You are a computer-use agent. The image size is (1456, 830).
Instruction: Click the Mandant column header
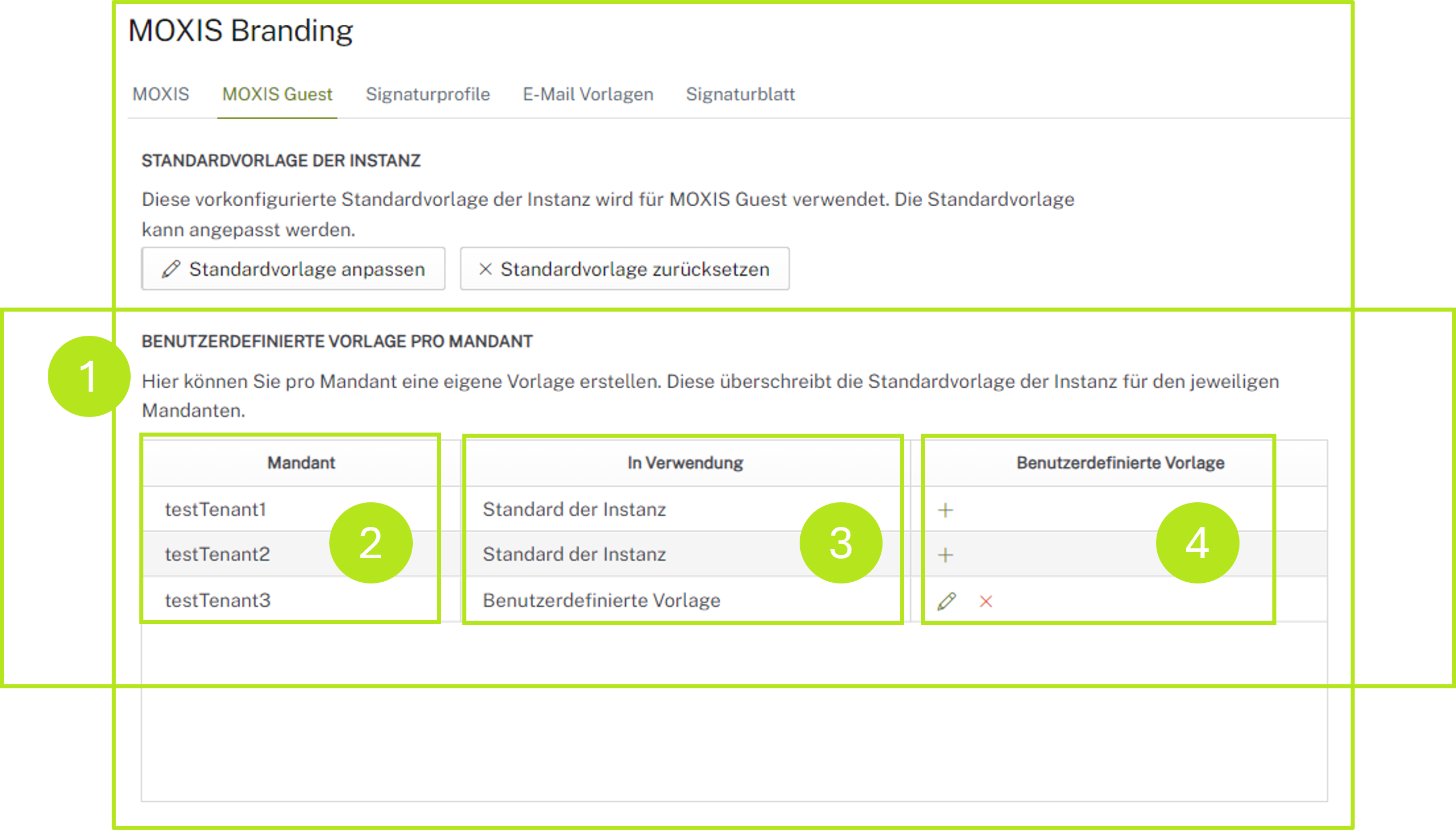pos(301,463)
